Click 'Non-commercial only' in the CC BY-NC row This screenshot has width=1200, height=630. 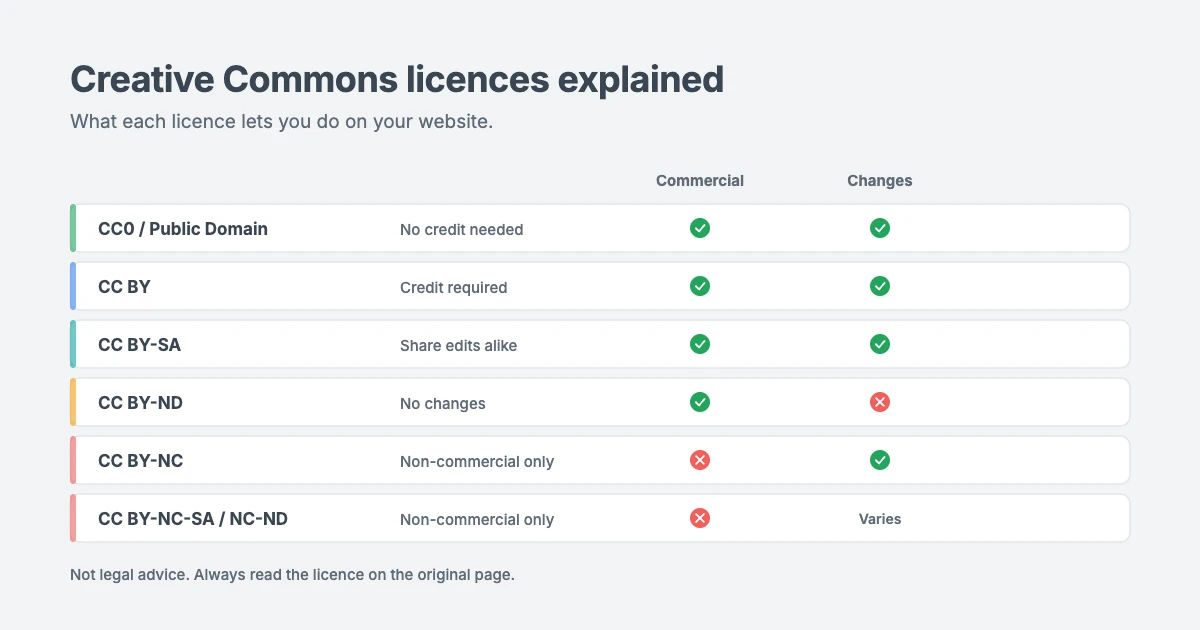(477, 461)
